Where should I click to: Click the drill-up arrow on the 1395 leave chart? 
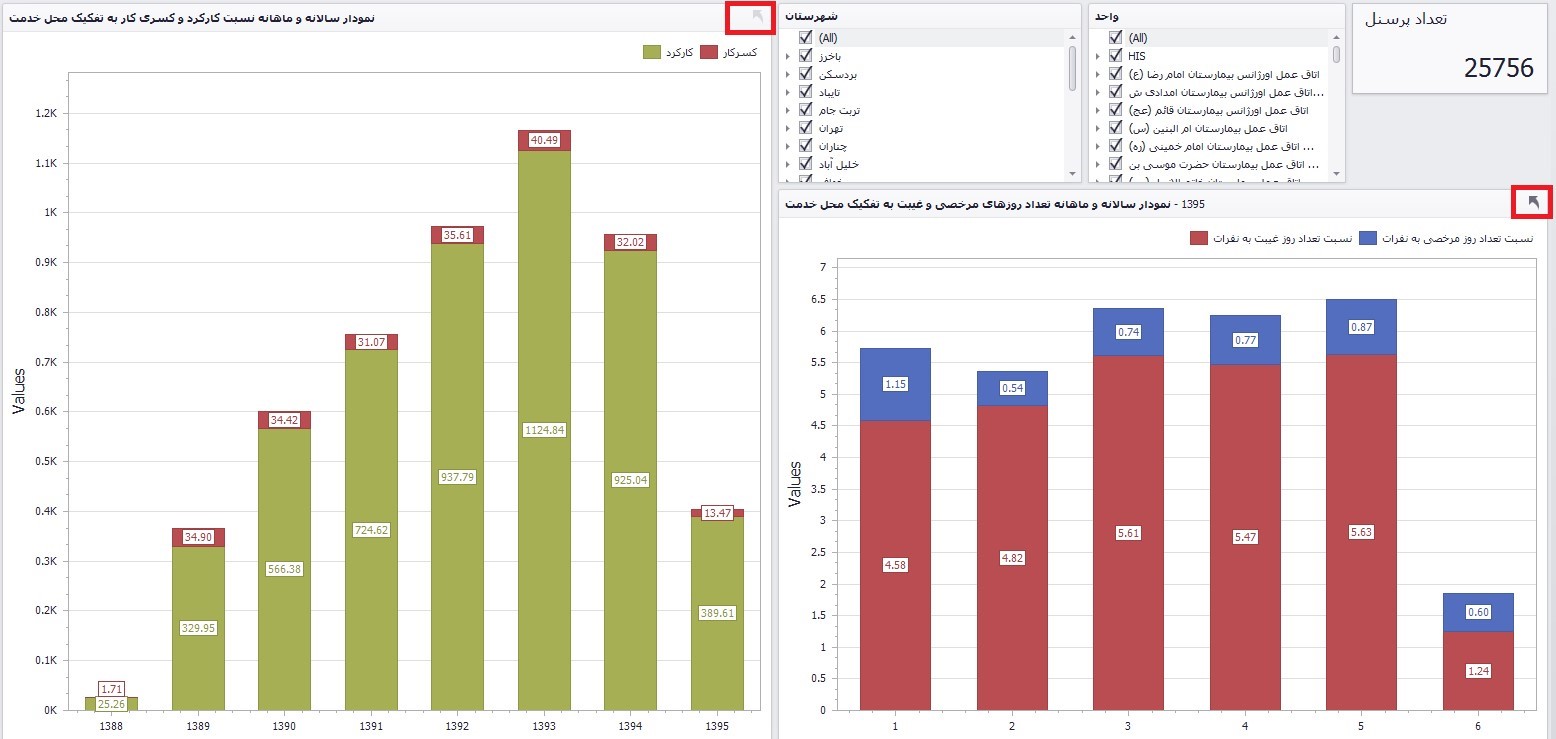(1535, 203)
